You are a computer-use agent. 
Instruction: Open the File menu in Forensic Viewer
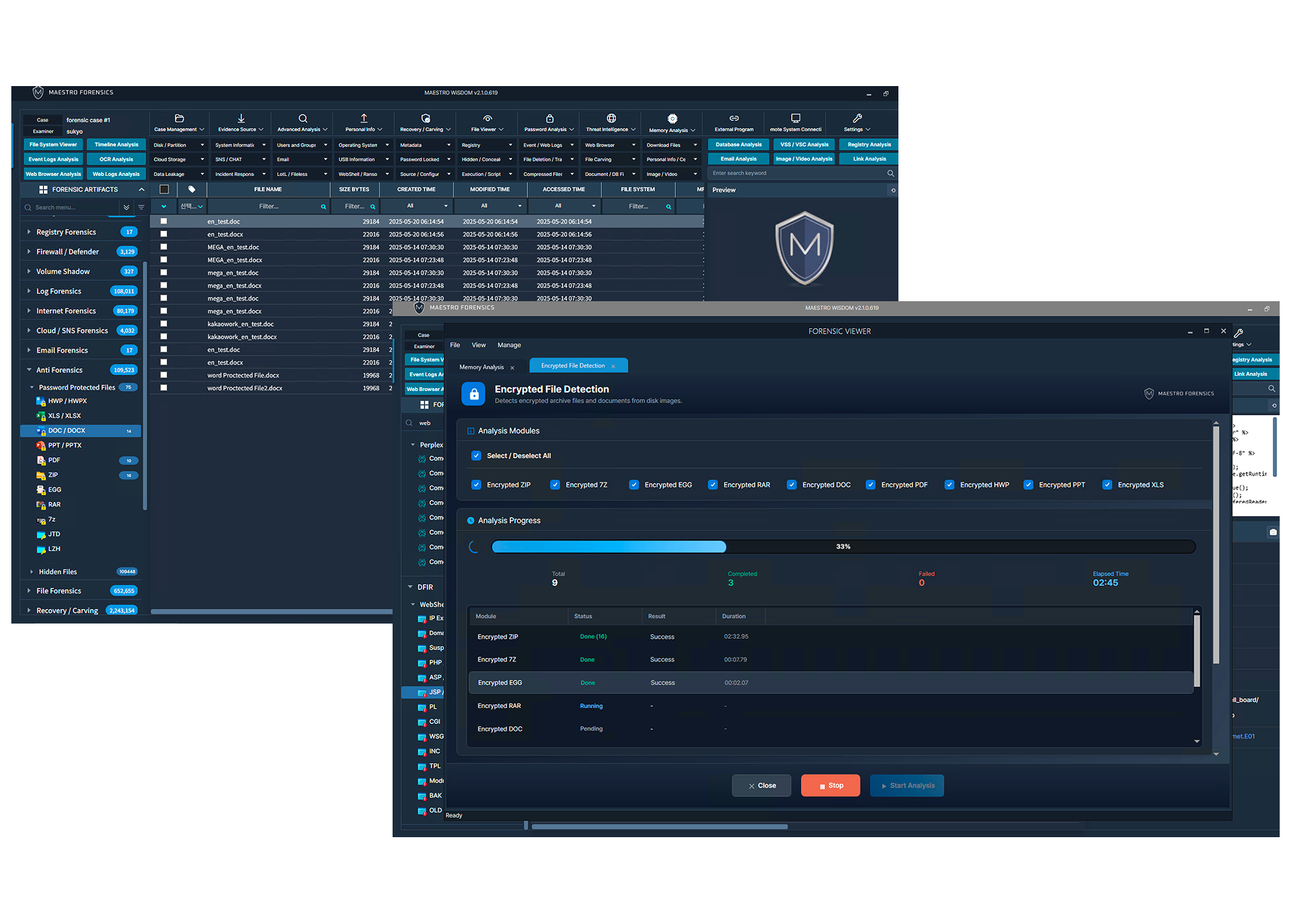(x=455, y=345)
